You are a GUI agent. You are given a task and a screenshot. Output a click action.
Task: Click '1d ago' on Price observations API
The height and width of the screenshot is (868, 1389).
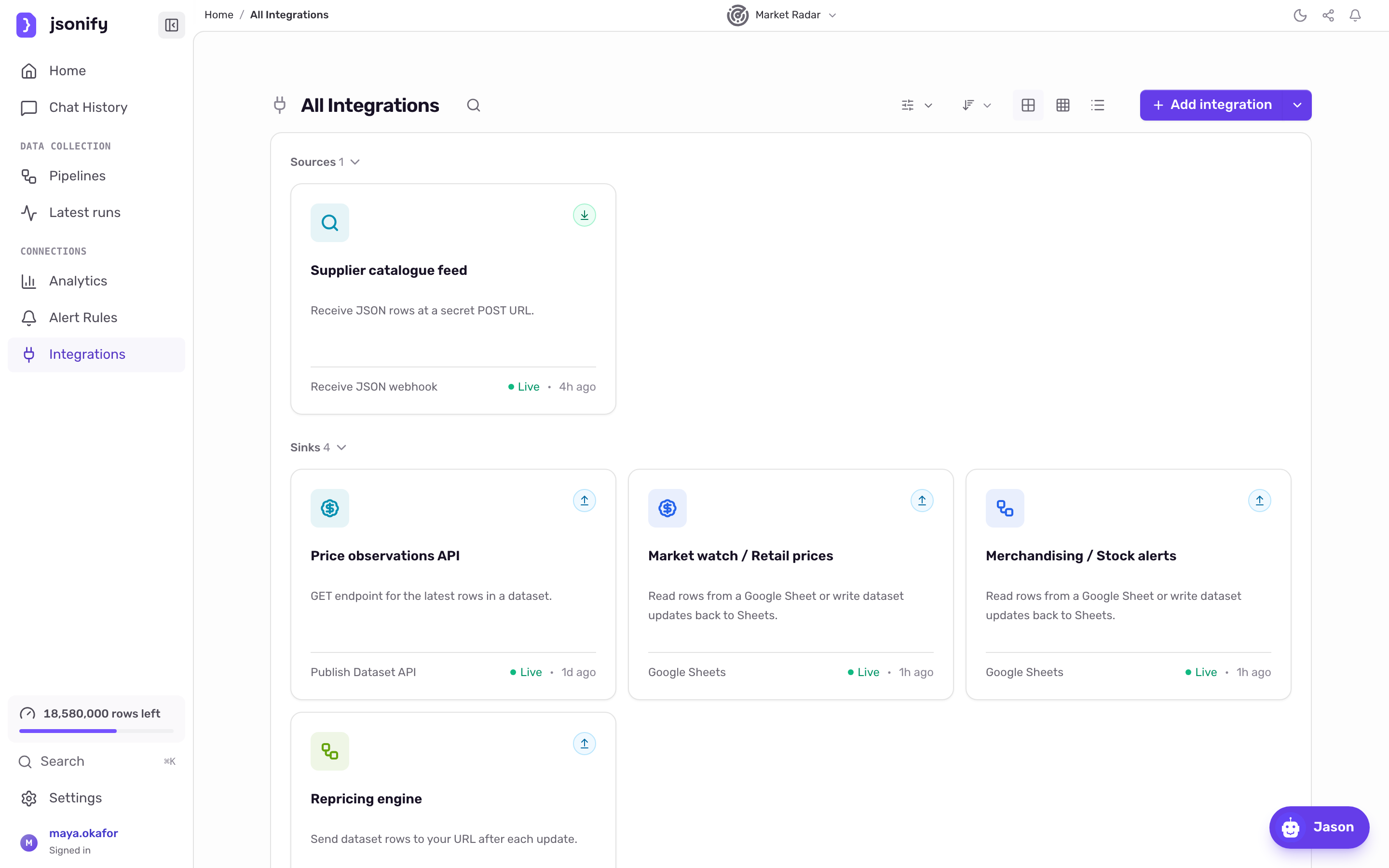point(579,672)
